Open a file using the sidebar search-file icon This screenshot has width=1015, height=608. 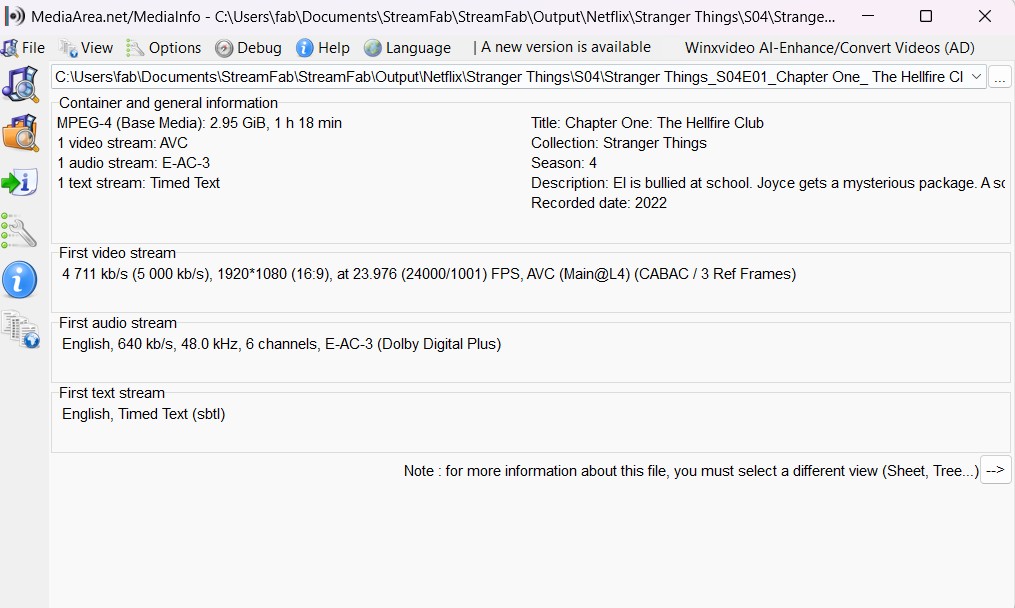click(21, 84)
